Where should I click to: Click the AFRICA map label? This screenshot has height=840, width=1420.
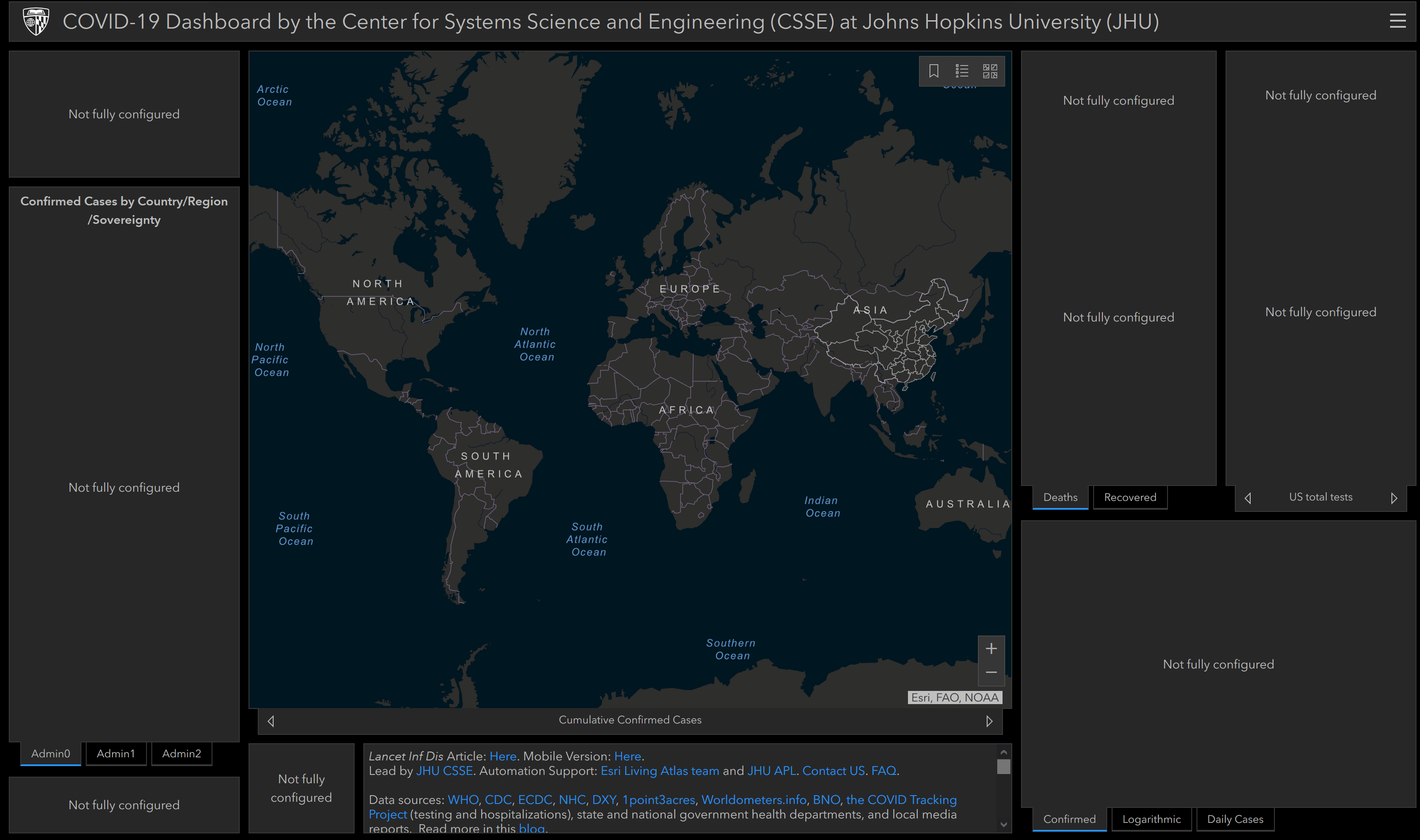pos(686,410)
